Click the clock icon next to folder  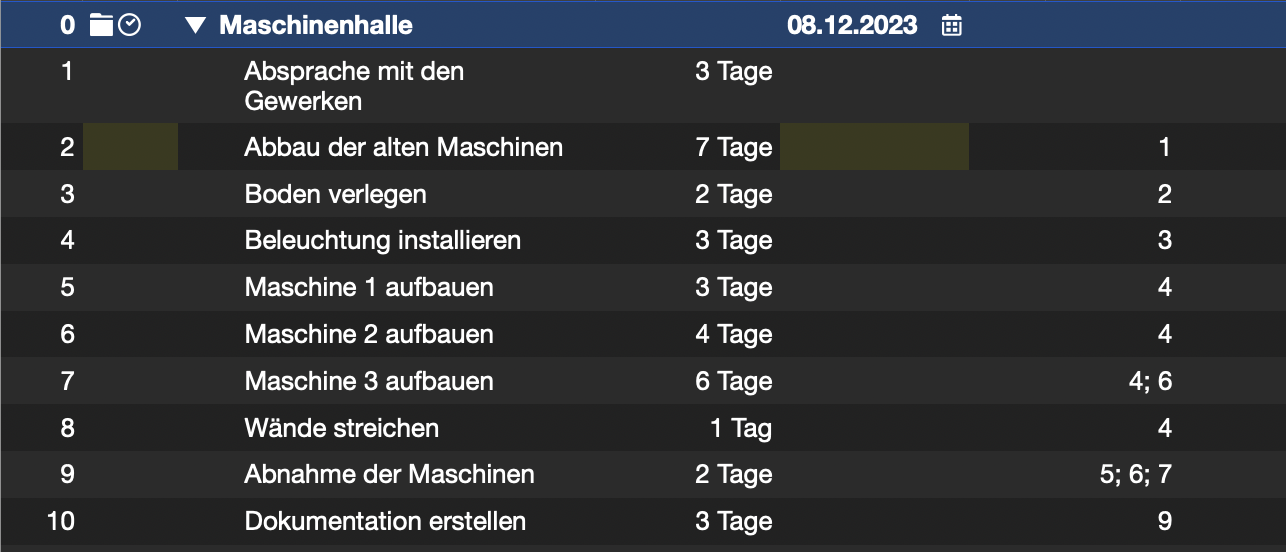click(x=129, y=25)
